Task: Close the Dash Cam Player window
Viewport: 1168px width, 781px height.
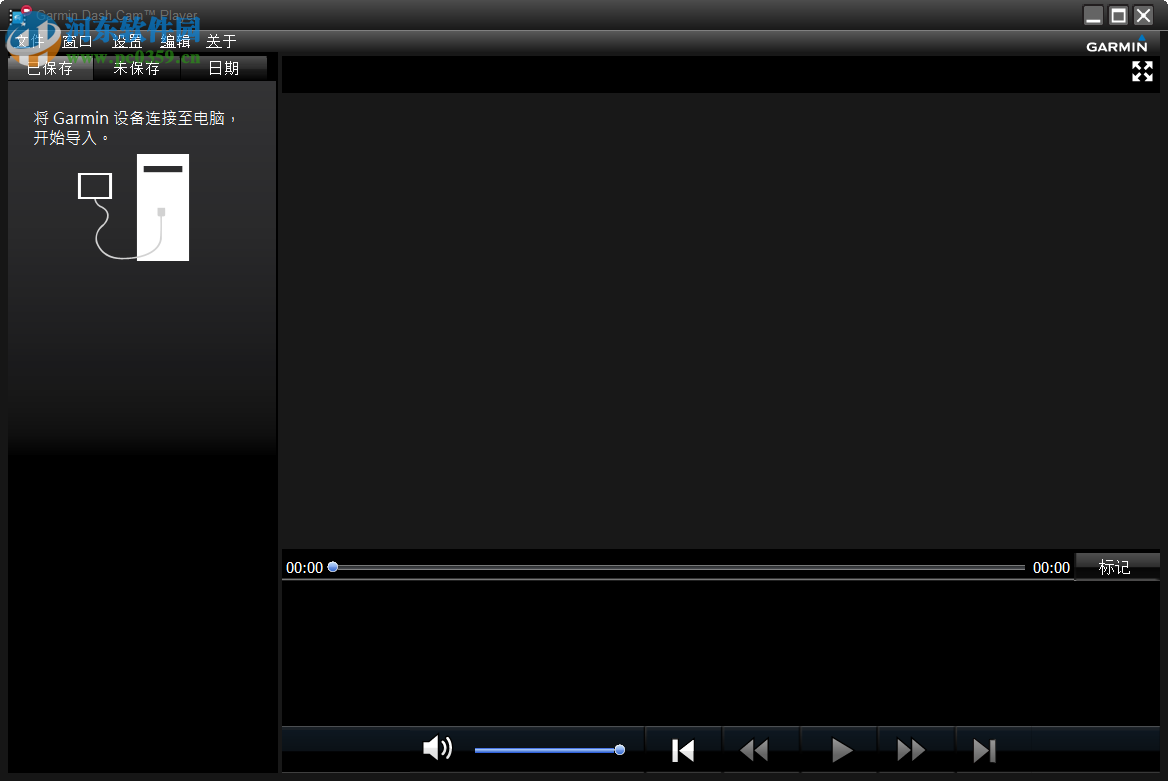Action: click(x=1143, y=15)
